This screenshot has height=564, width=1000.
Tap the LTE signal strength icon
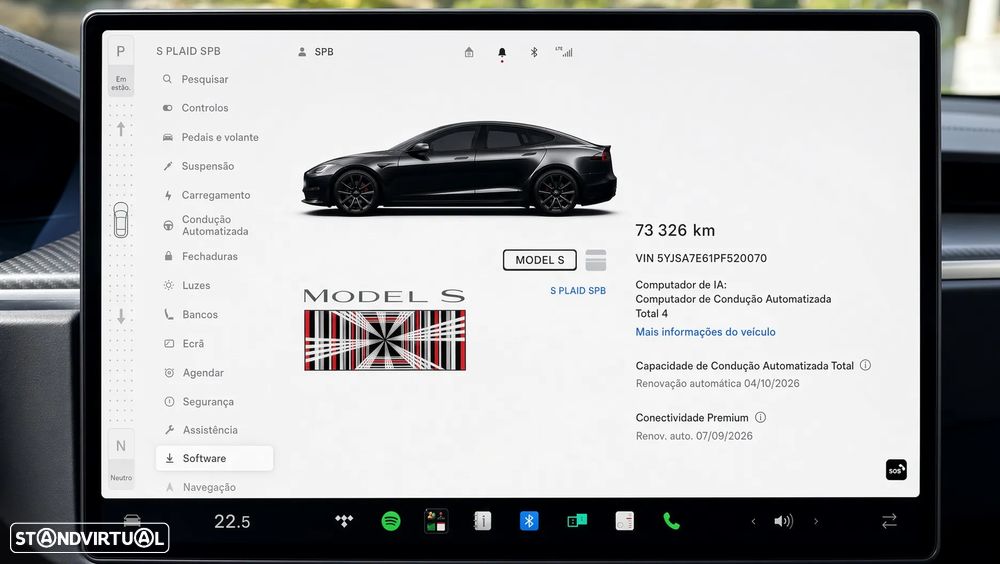click(564, 52)
